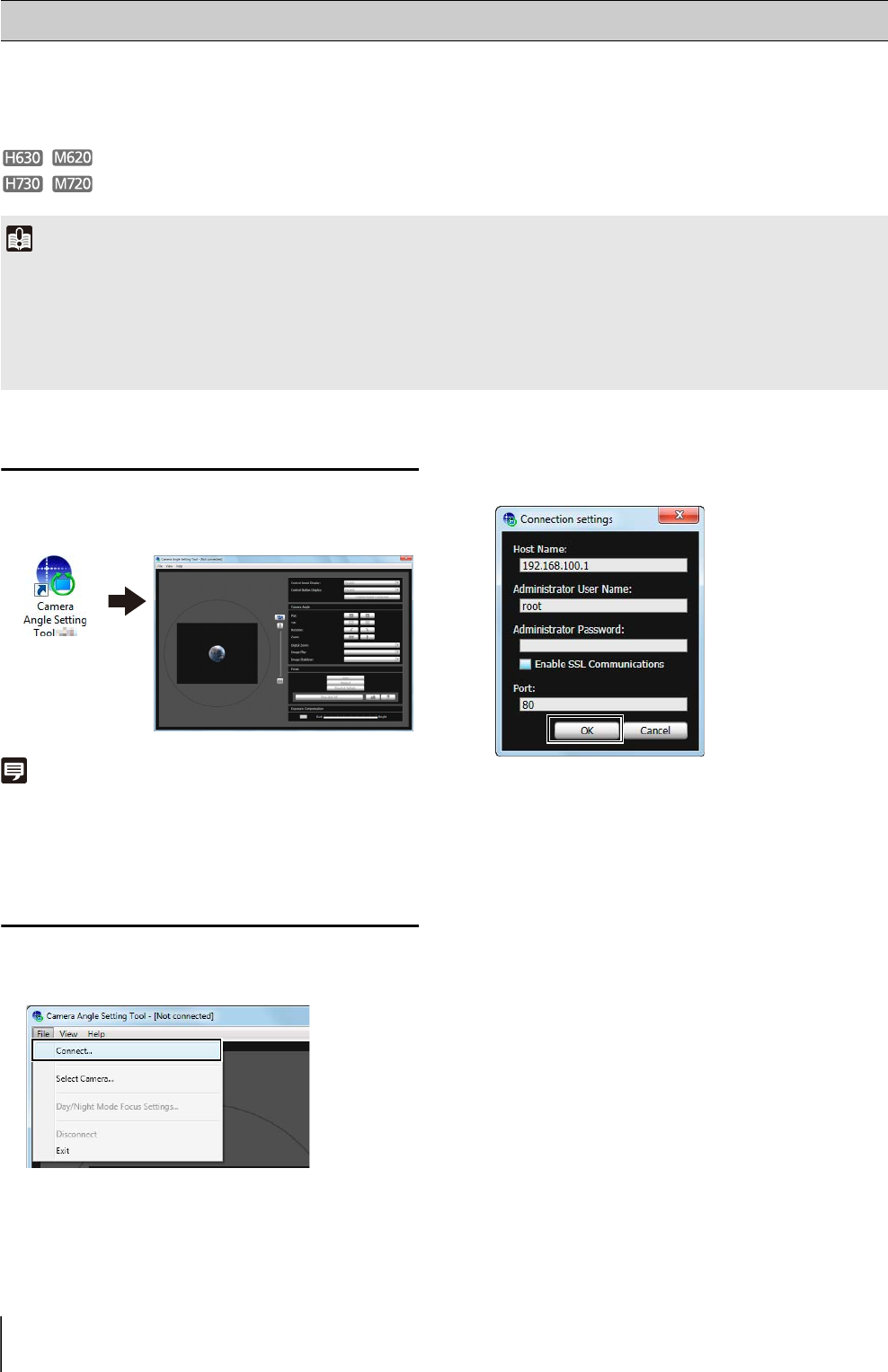Click the H630 model badge
Image resolution: width=888 pixels, height=1372 pixels.
[x=22, y=158]
